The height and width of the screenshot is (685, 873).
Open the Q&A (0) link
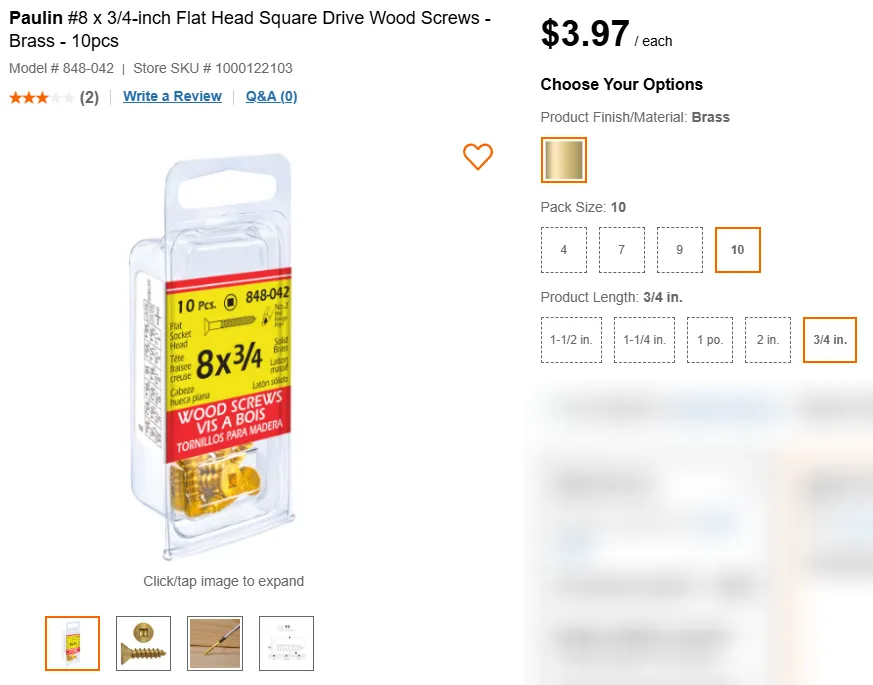(x=271, y=96)
